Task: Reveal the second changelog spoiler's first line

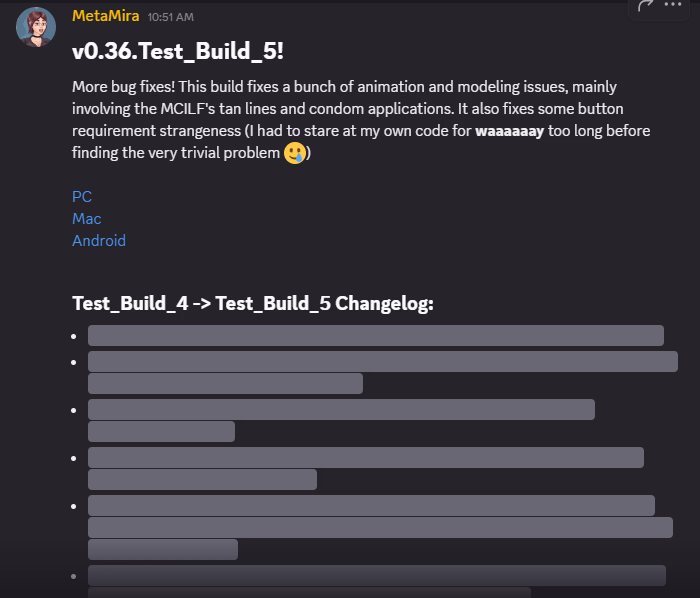Action: click(382, 361)
